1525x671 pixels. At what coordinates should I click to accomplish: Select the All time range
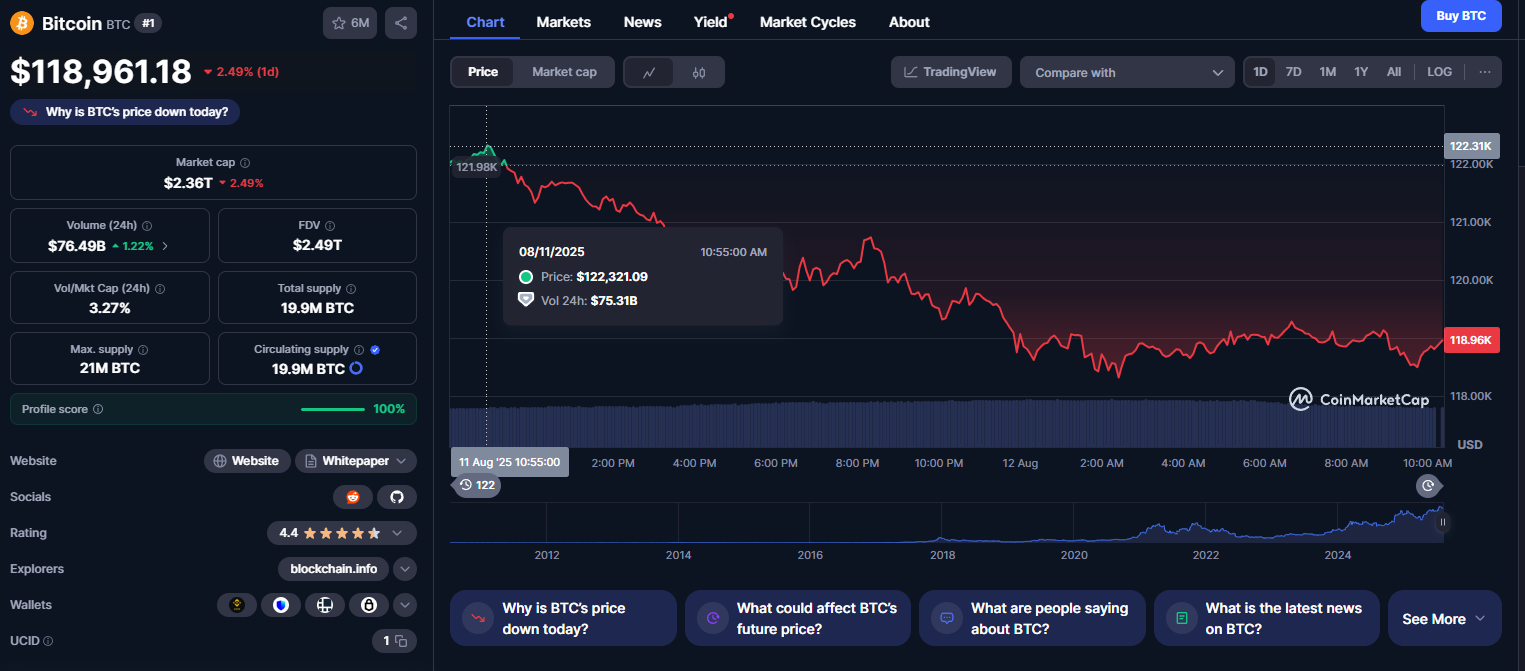1394,72
